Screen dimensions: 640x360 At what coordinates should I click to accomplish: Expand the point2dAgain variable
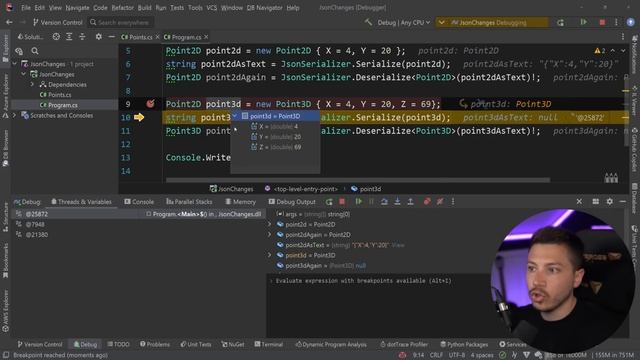(x=269, y=235)
